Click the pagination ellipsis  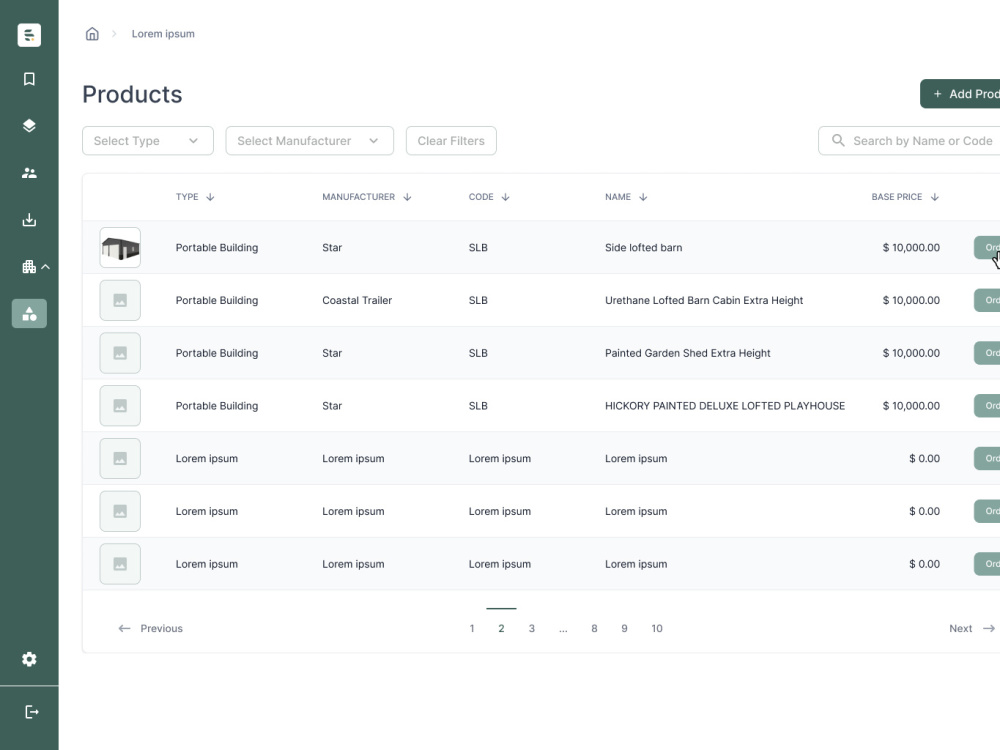point(563,629)
